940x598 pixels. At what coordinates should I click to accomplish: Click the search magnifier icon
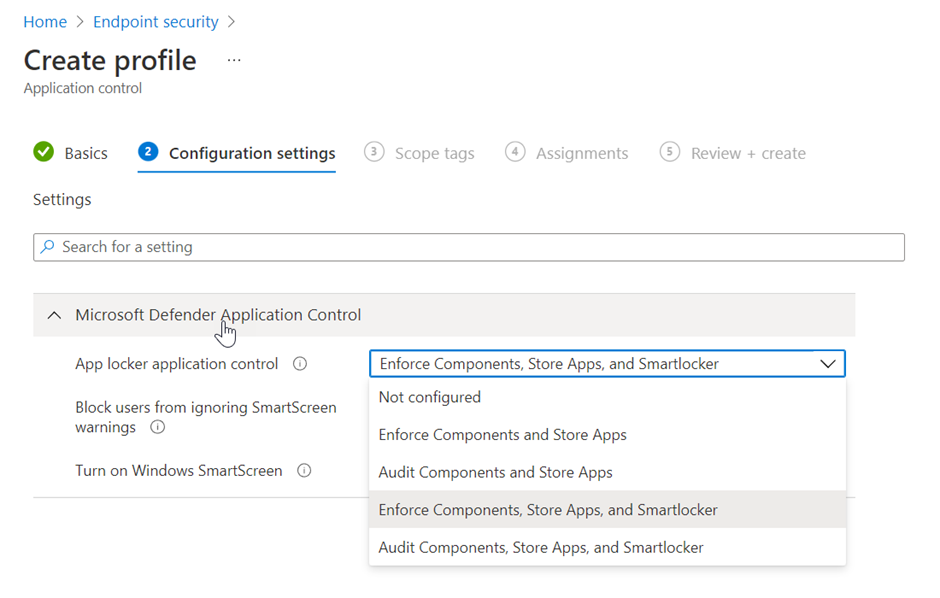[x=47, y=246]
